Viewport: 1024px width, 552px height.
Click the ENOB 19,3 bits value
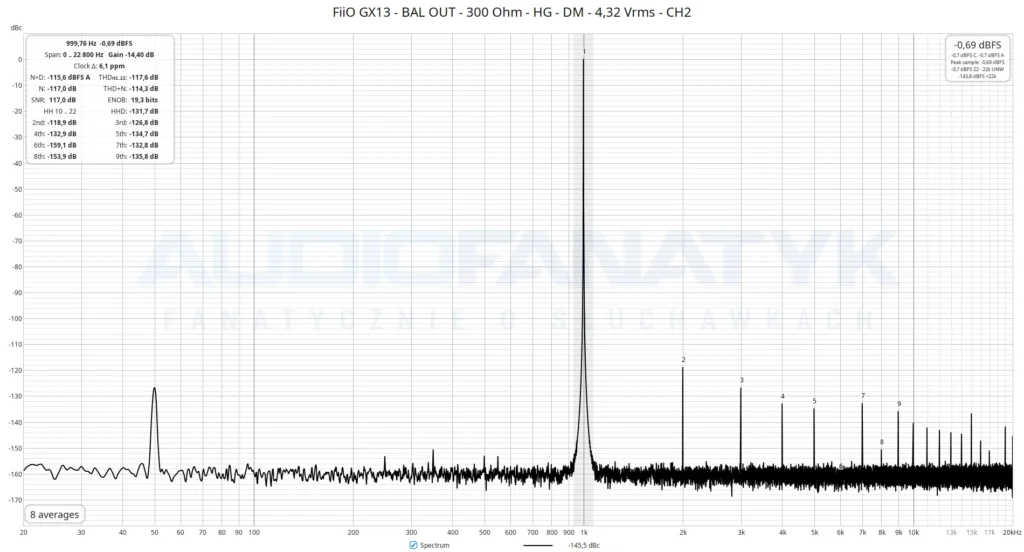[144, 100]
